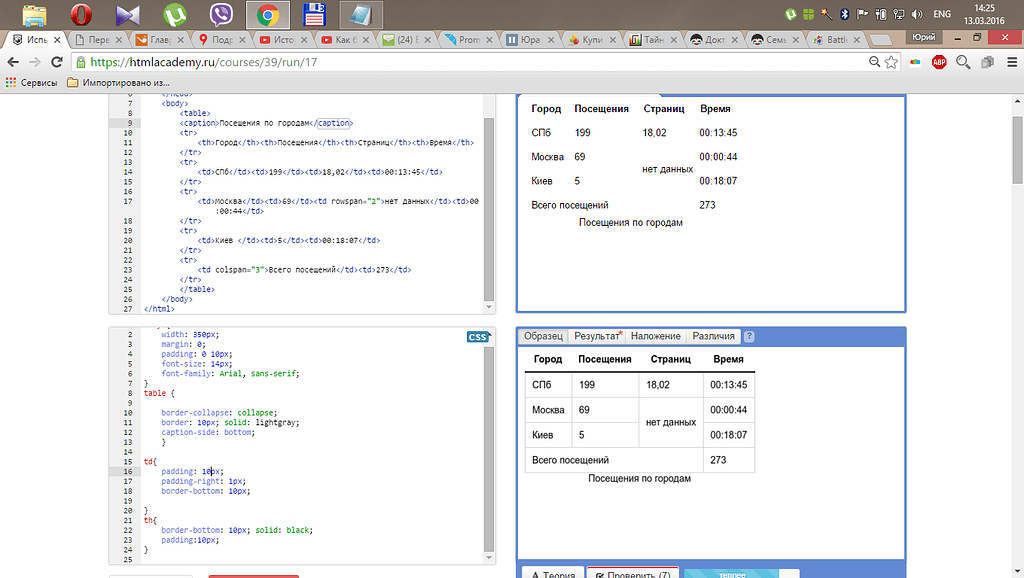Click the Юрий profile button

click(x=923, y=37)
